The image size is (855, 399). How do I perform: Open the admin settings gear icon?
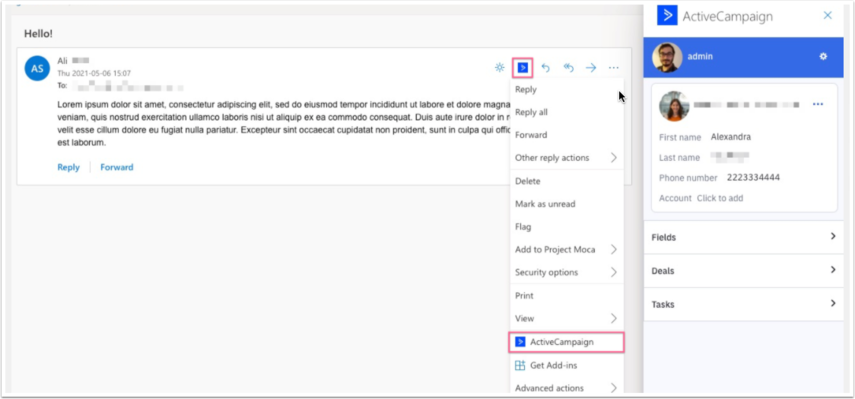tap(823, 57)
